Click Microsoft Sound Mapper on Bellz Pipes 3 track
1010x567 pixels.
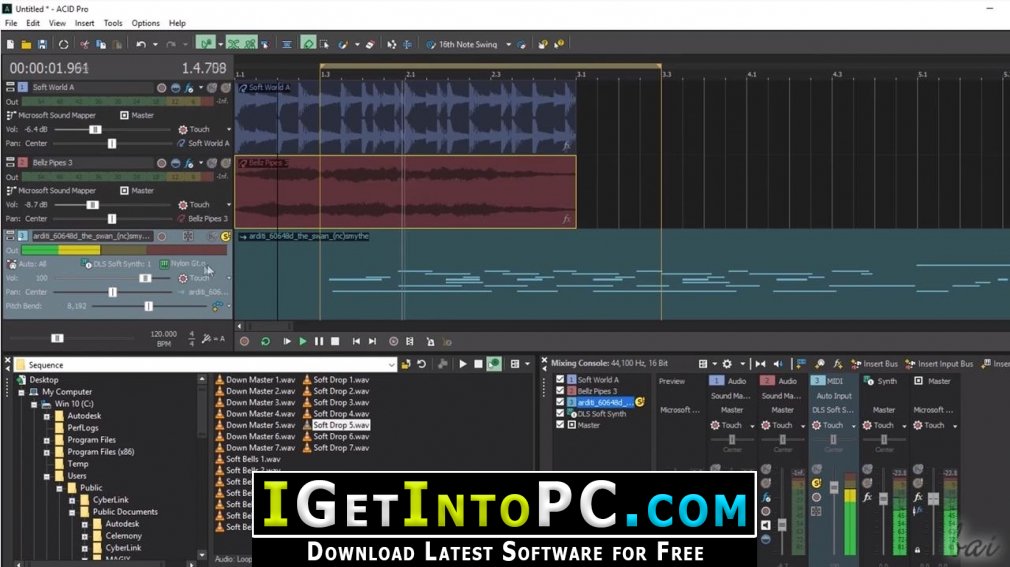pos(51,191)
